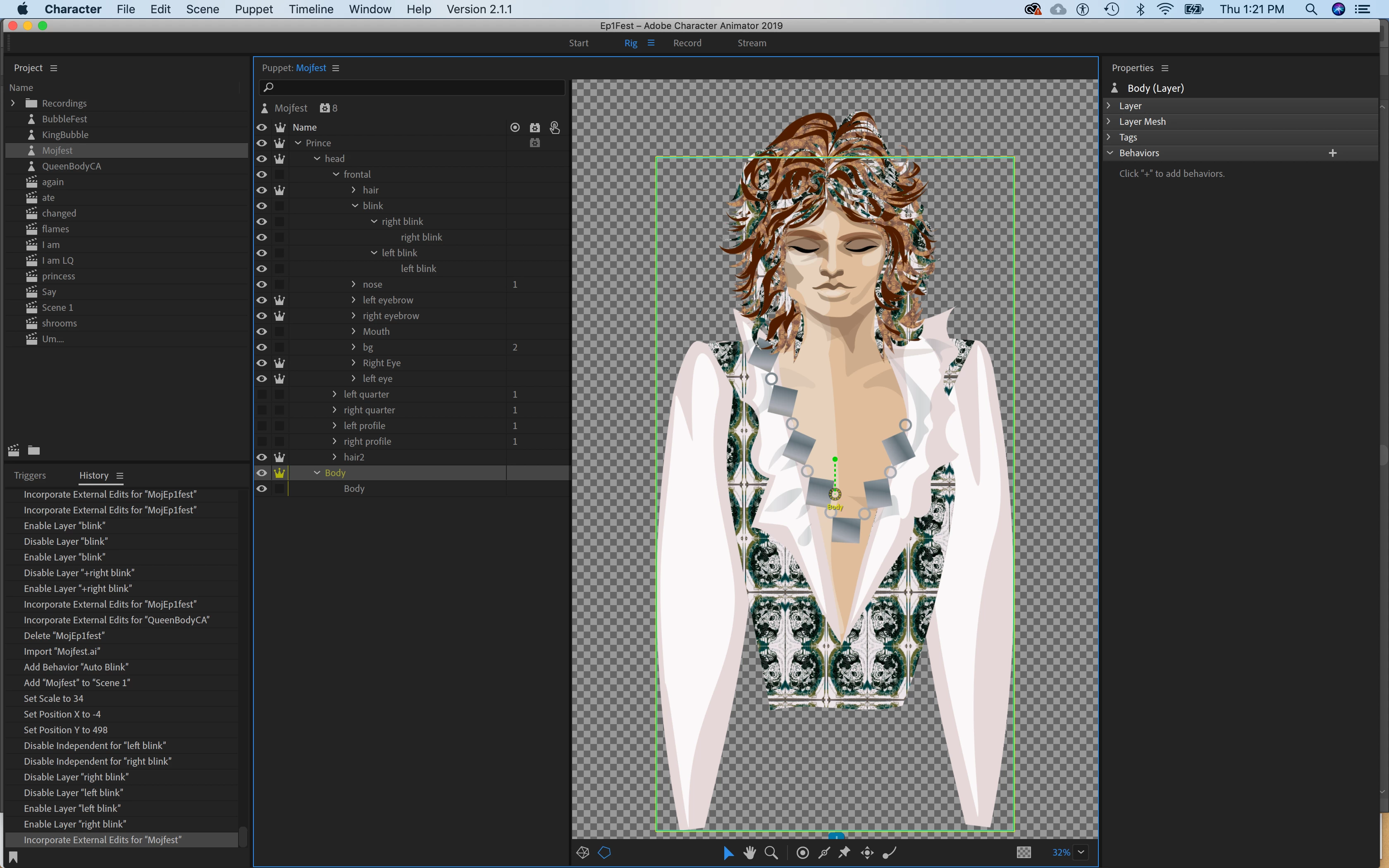Hide the nose layer
The image size is (1389, 868).
click(262, 284)
